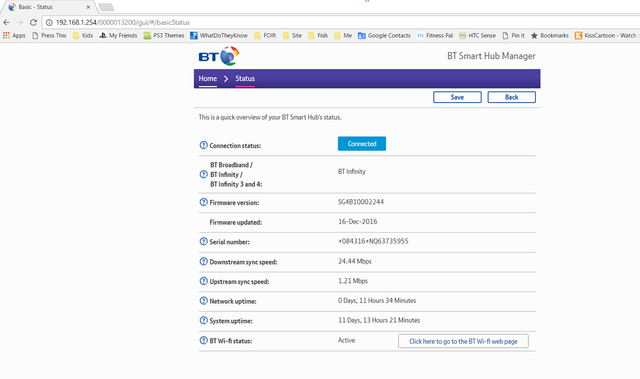
Task: Click firmware updated date 16-Dec-2016
Action: click(x=358, y=222)
